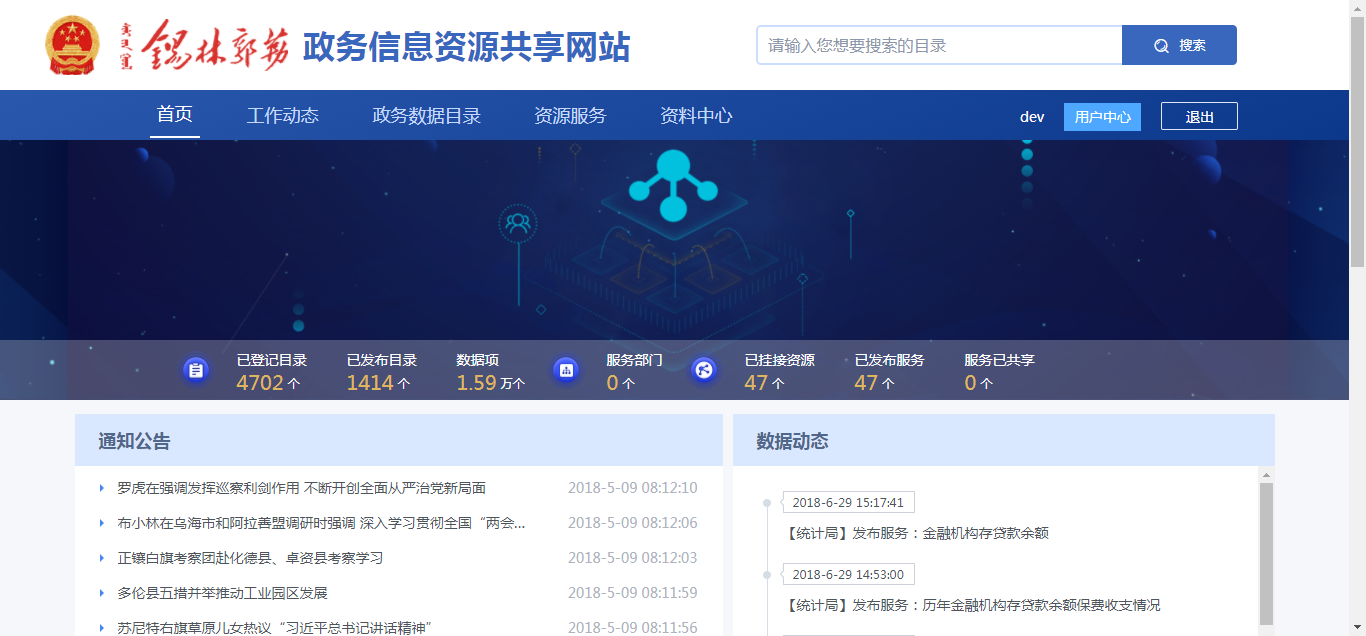Click the magnifier icon in search button
The image size is (1366, 636).
(x=1161, y=46)
